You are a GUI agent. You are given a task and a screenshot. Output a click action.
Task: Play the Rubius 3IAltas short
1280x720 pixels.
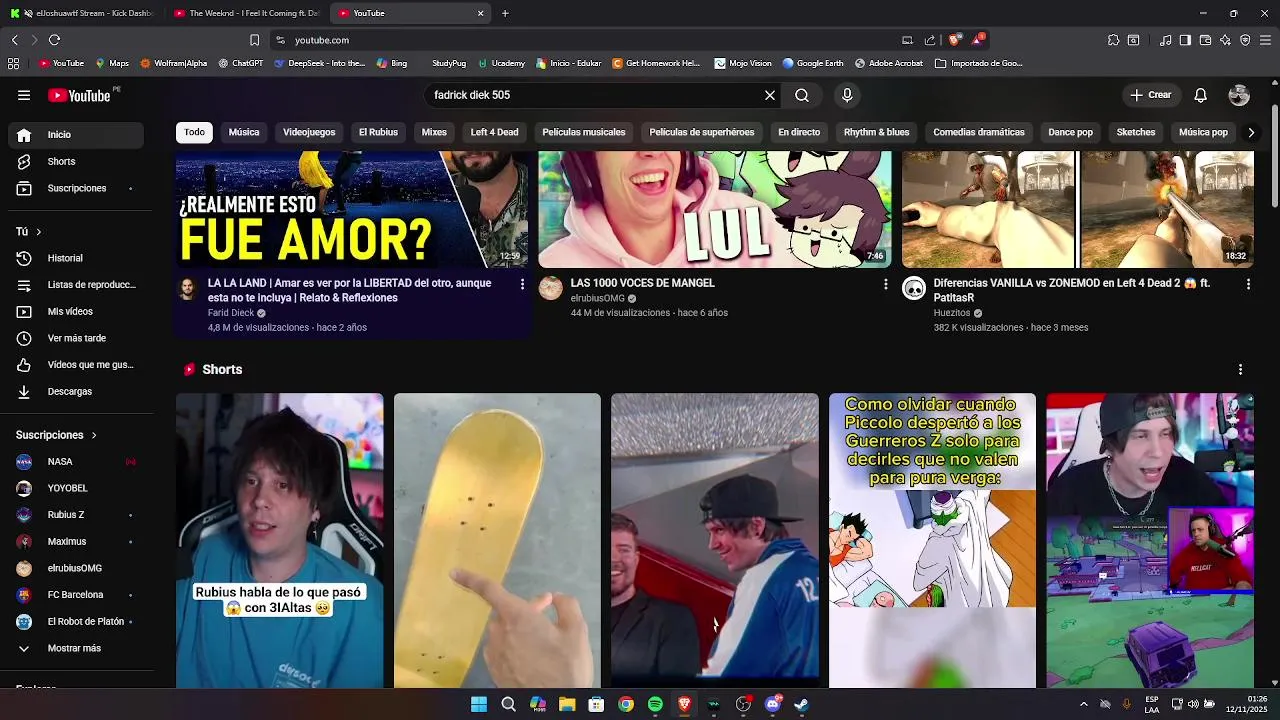[x=280, y=540]
